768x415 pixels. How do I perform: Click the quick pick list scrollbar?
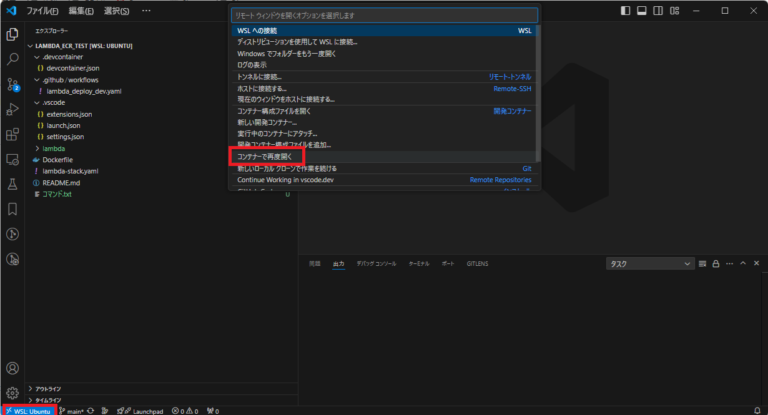pos(538,93)
